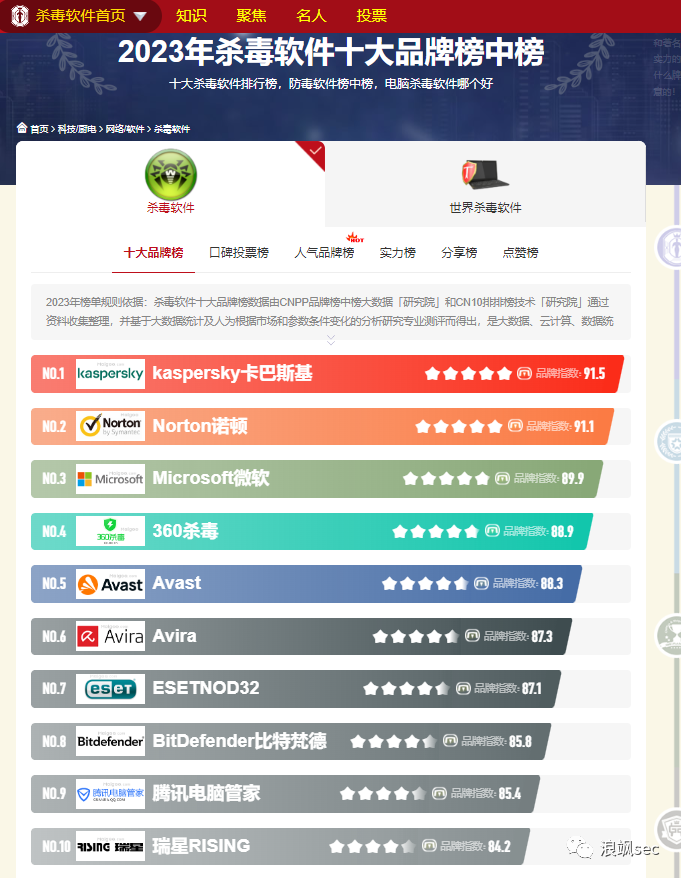Click 品牌指数 89.9 score text
The height and width of the screenshot is (878, 681).
549,478
